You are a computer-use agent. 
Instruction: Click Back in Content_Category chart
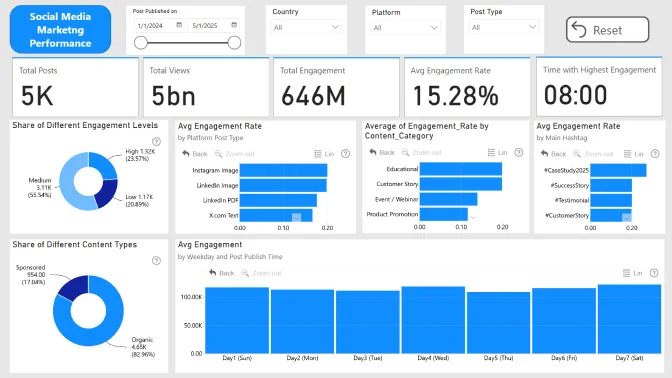382,152
